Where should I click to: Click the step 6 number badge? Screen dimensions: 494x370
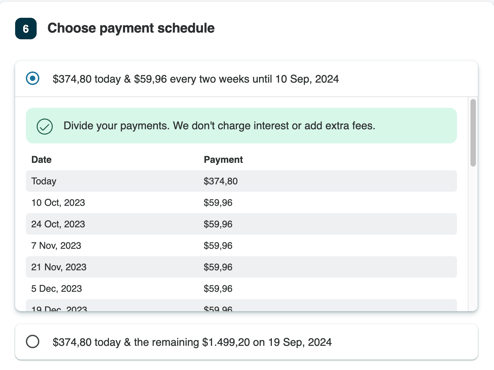pos(26,29)
